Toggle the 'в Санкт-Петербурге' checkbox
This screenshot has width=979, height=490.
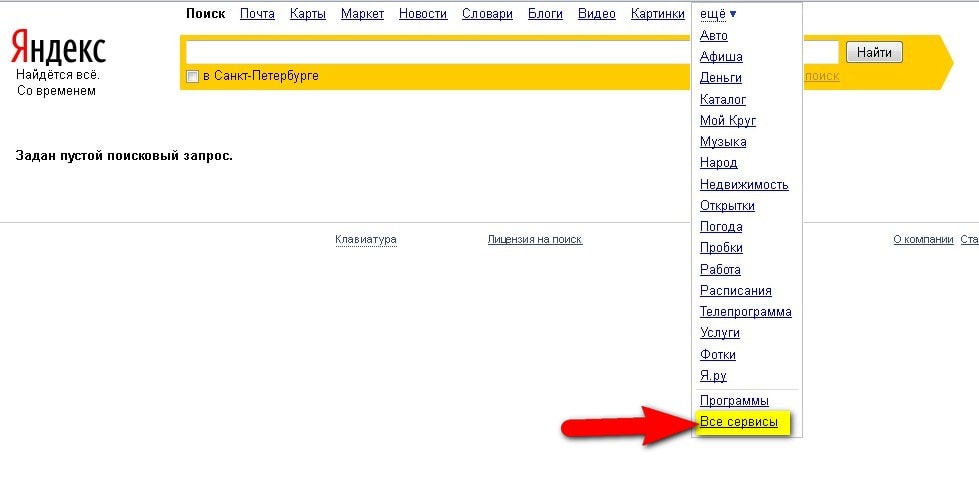point(192,77)
